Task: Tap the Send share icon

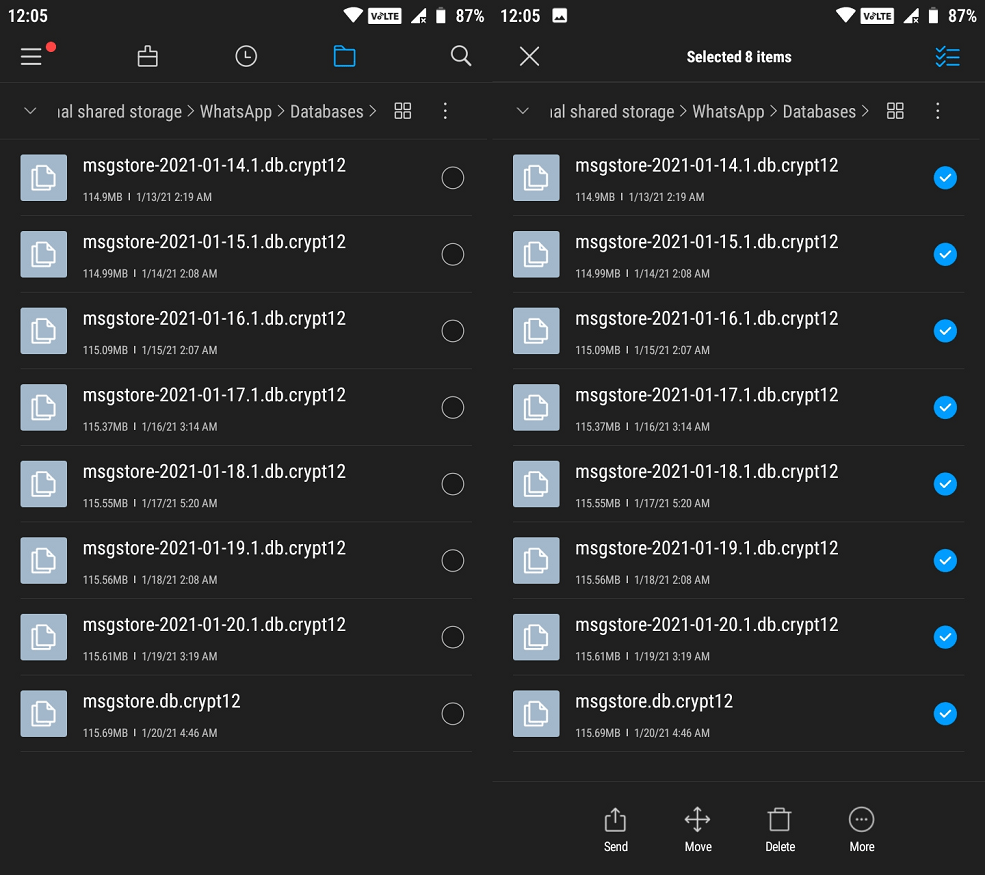Action: tap(616, 819)
